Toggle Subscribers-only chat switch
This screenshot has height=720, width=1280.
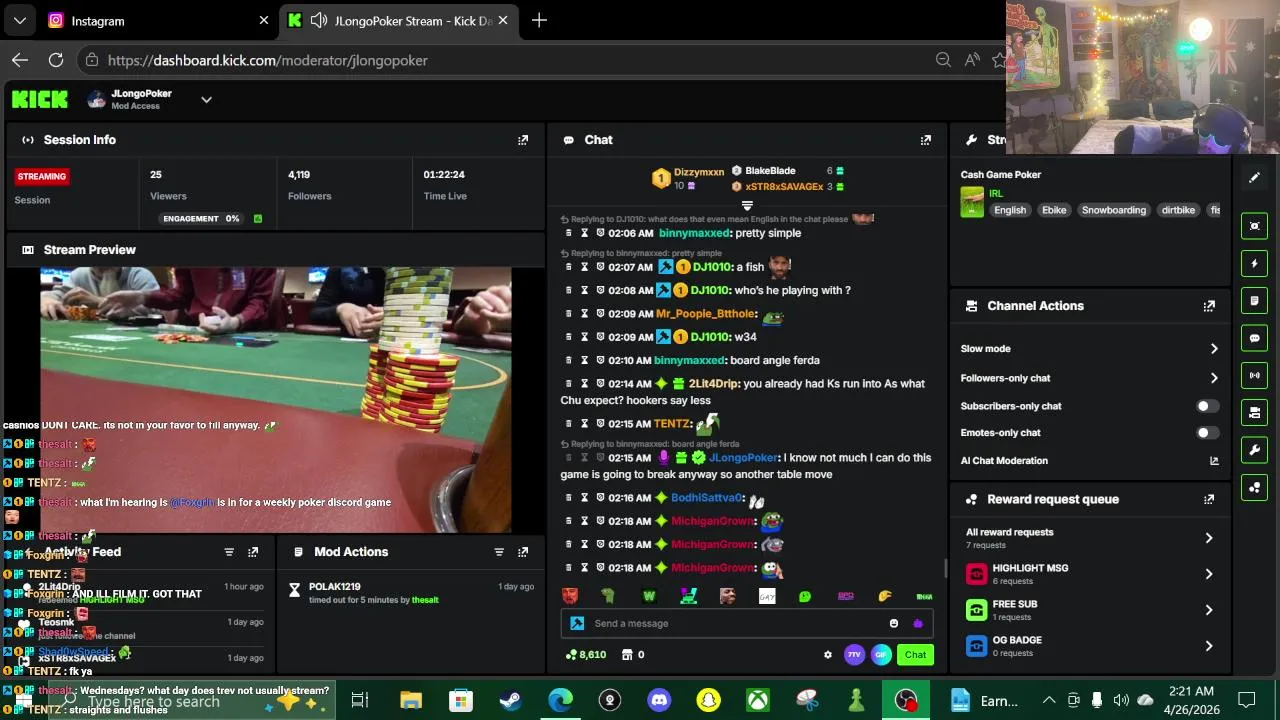(1208, 406)
